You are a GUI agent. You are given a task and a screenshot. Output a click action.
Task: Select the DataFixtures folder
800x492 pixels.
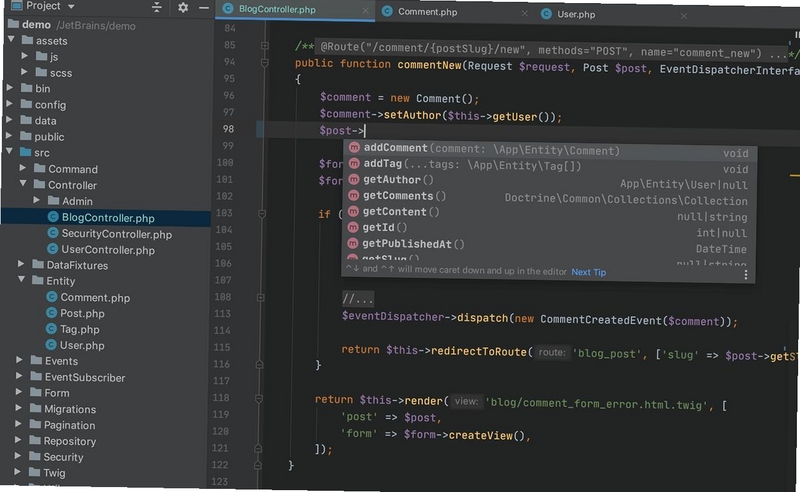(x=70, y=265)
